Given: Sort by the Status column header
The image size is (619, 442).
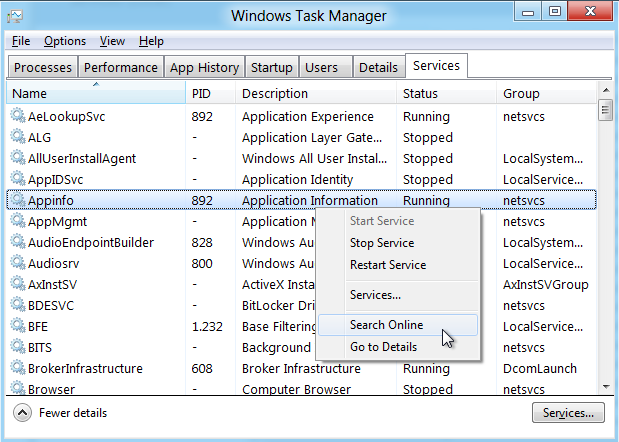Looking at the screenshot, I should (x=446, y=93).
